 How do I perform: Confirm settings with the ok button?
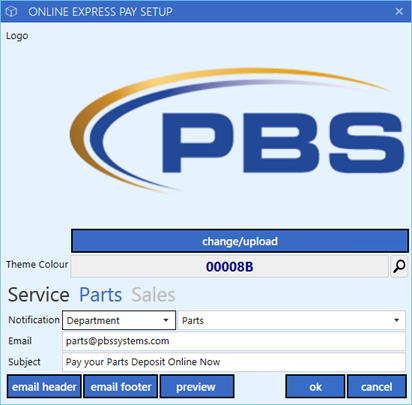click(x=315, y=387)
